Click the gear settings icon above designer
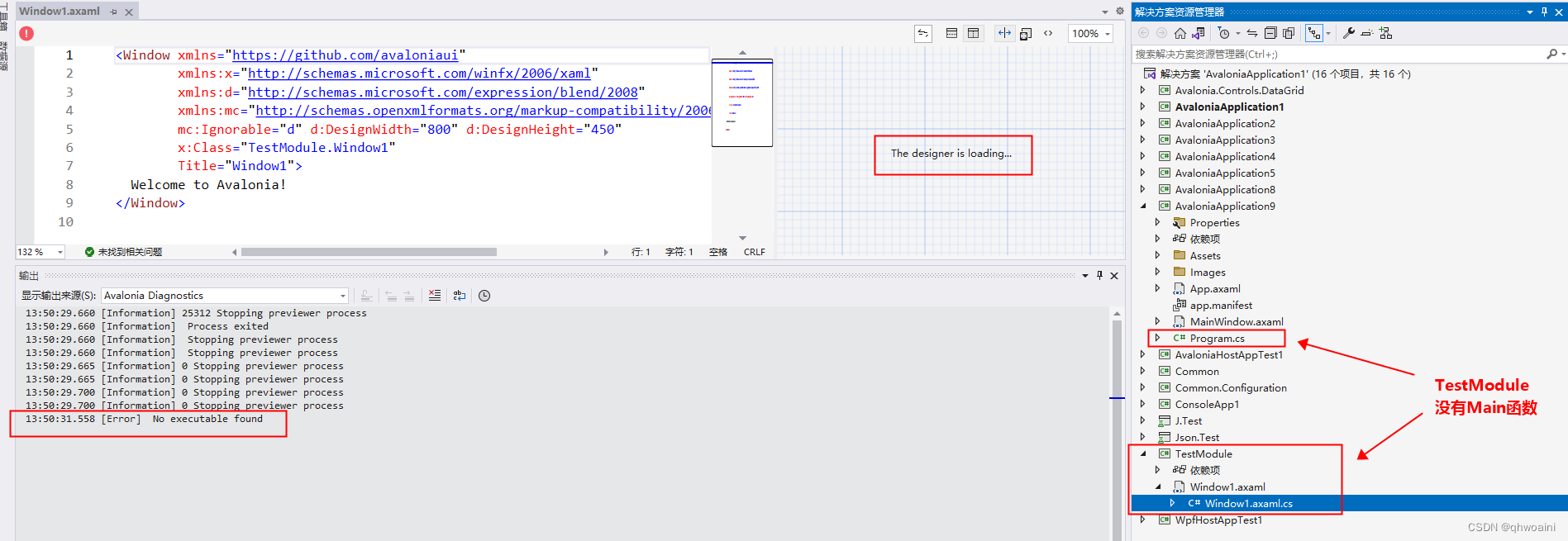1568x541 pixels. click(1120, 11)
